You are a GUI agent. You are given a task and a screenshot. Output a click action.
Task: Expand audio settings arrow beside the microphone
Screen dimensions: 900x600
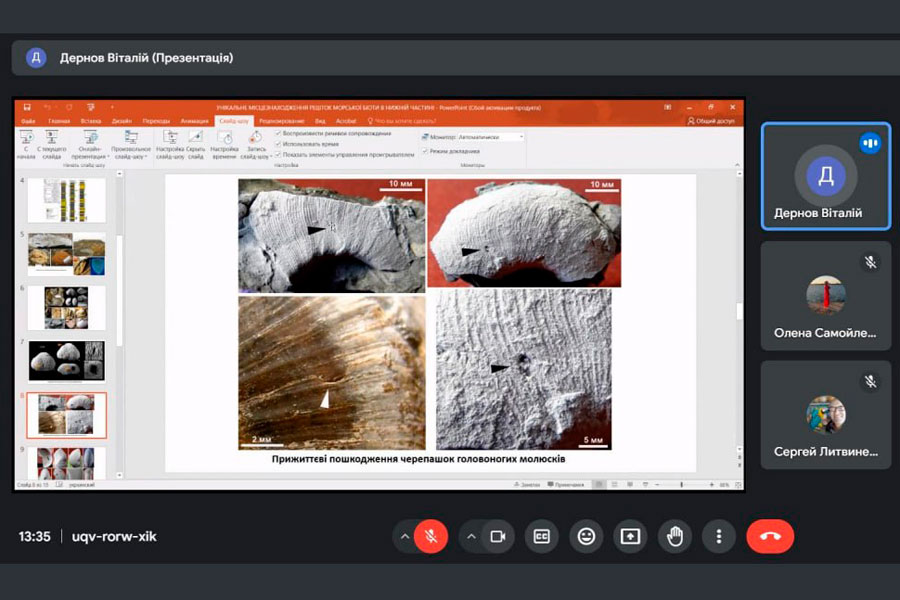pos(405,537)
